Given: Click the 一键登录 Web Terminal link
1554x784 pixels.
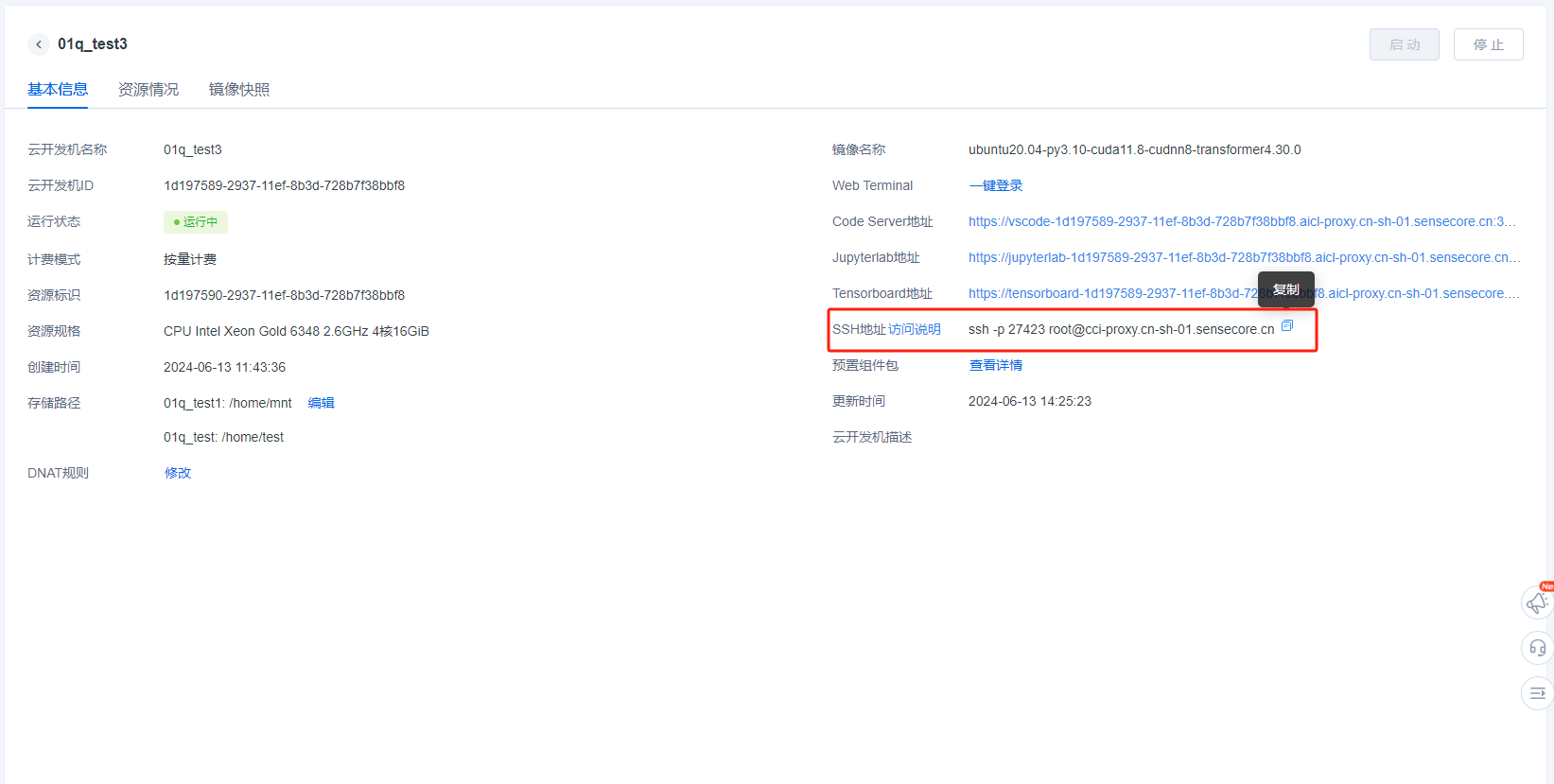Looking at the screenshot, I should 996,185.
